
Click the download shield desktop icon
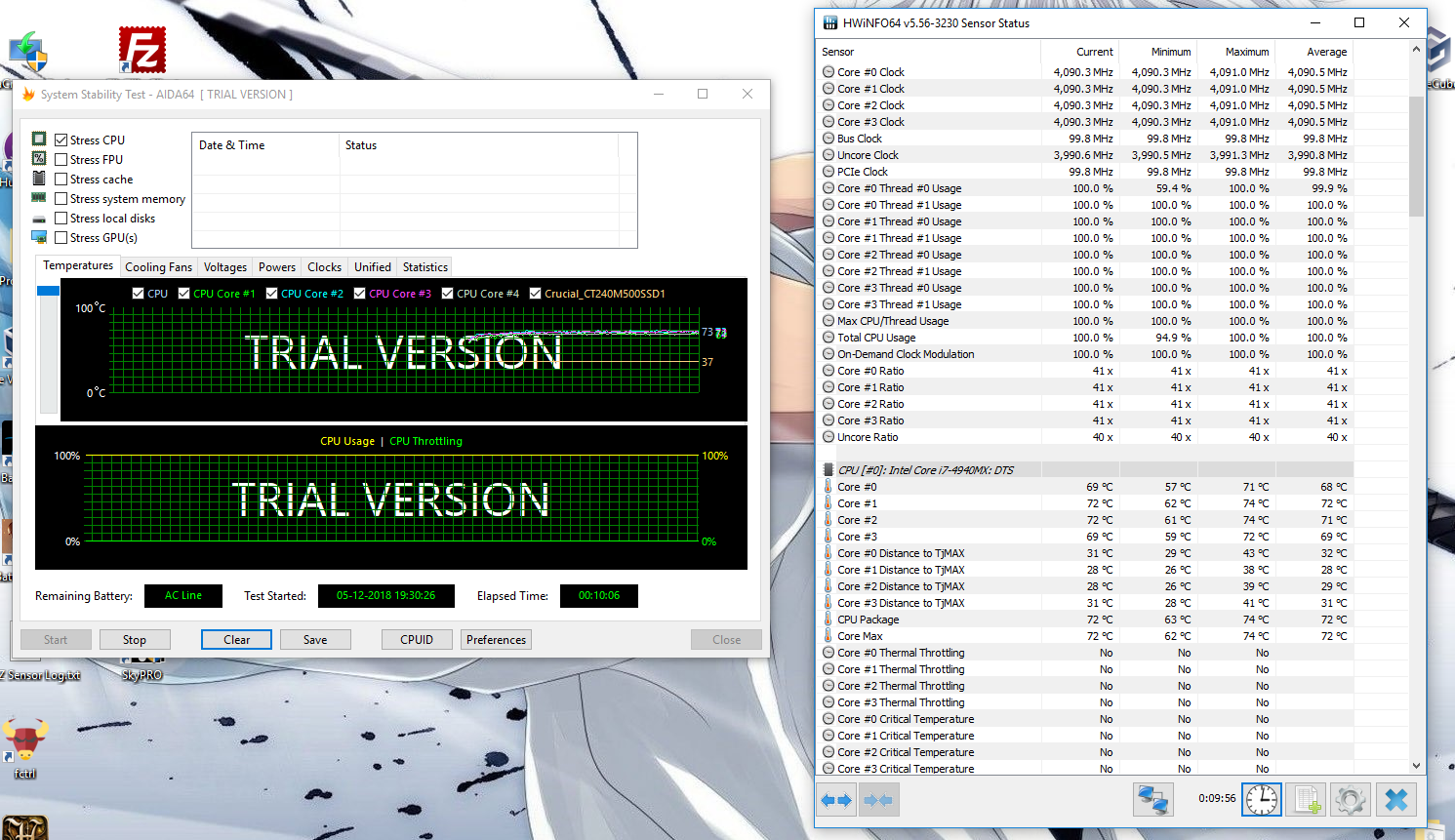pos(27,53)
